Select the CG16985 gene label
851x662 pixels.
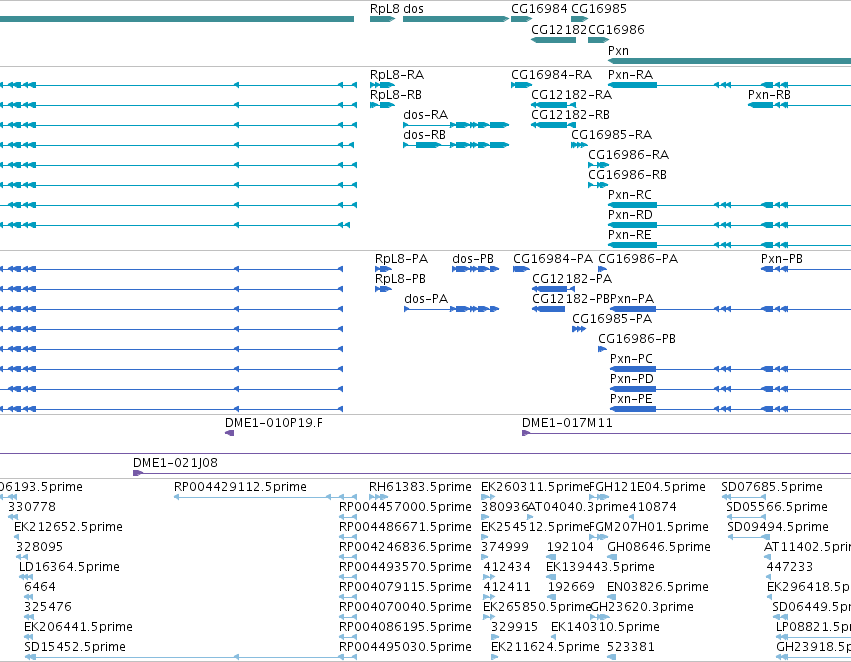pyautogui.click(x=599, y=9)
